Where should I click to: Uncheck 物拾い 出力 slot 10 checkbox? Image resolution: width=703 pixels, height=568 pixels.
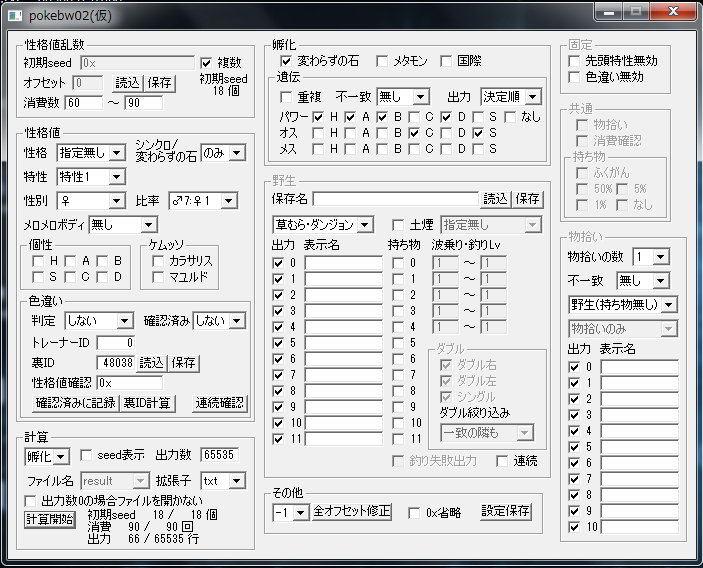574,527
